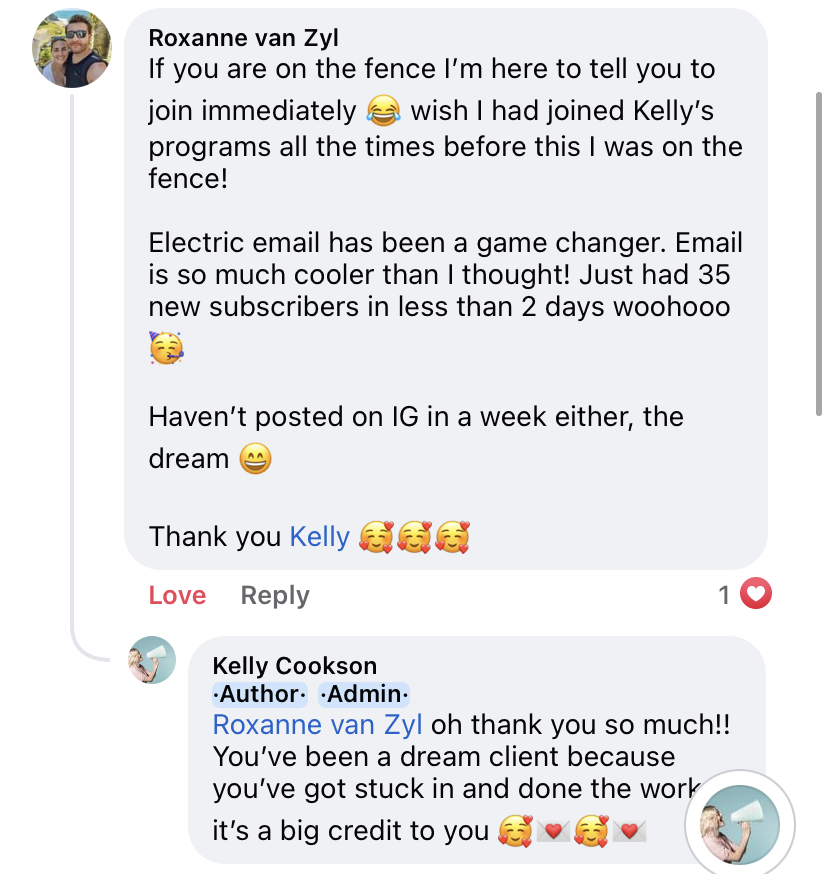This screenshot has height=874, width=828.
Task: Tap the smiling-hearts emoji right after Kelly
Action: (375, 538)
